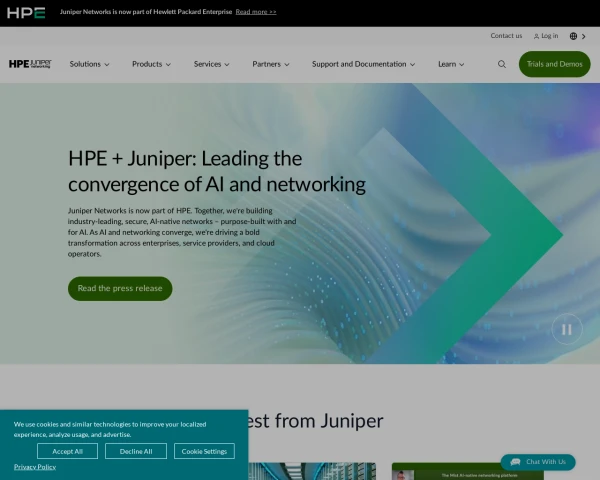Open the Contact us link
Screen dimensions: 600x480
(506, 36)
